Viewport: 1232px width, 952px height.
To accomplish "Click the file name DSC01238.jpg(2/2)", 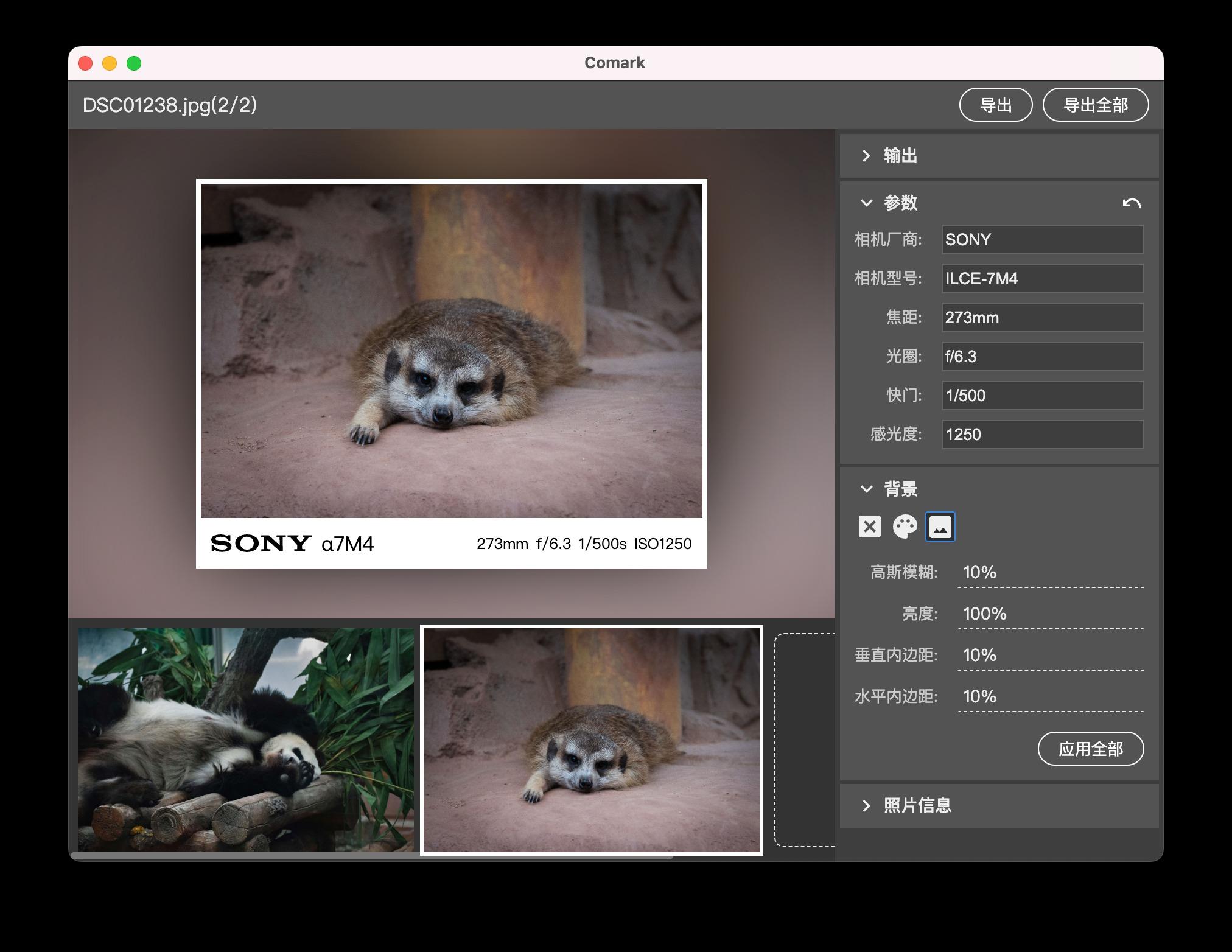I will (x=170, y=105).
